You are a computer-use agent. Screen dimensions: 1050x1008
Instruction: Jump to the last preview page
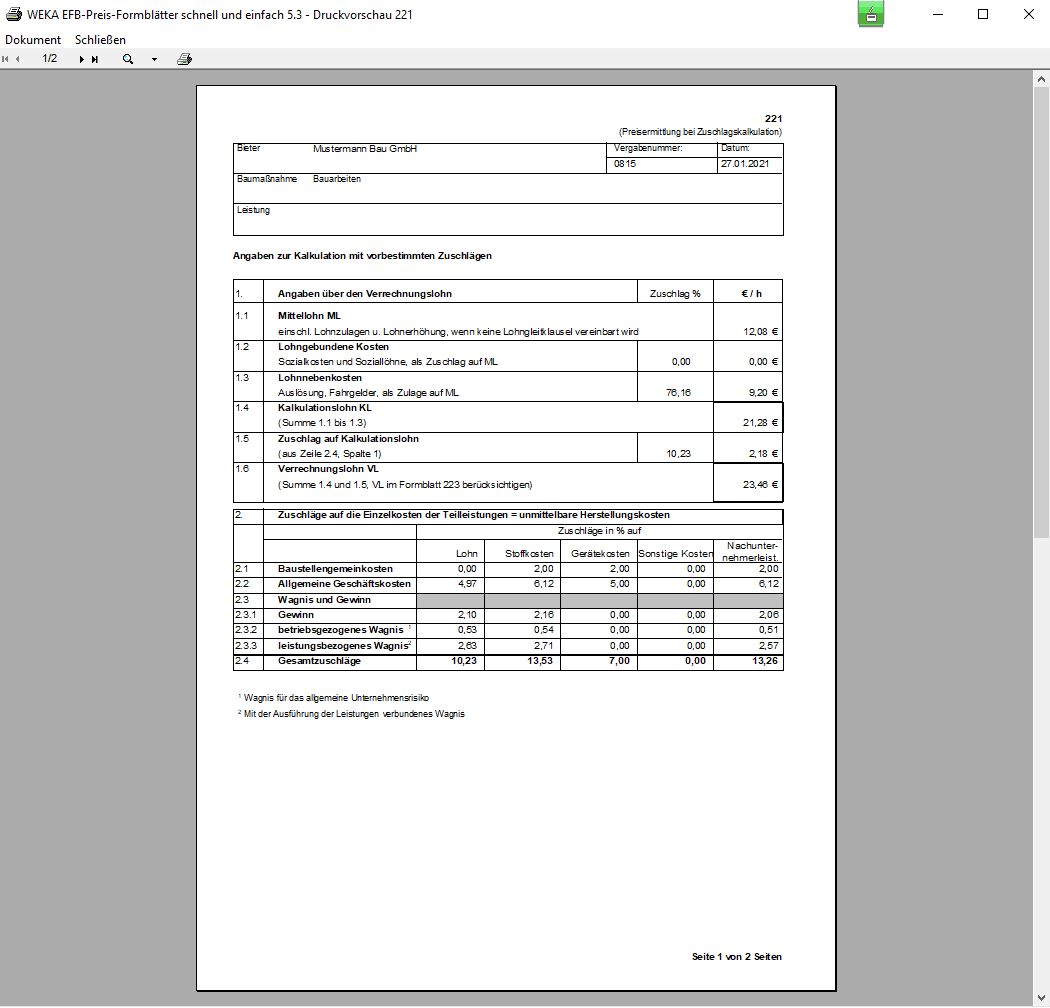pos(95,59)
